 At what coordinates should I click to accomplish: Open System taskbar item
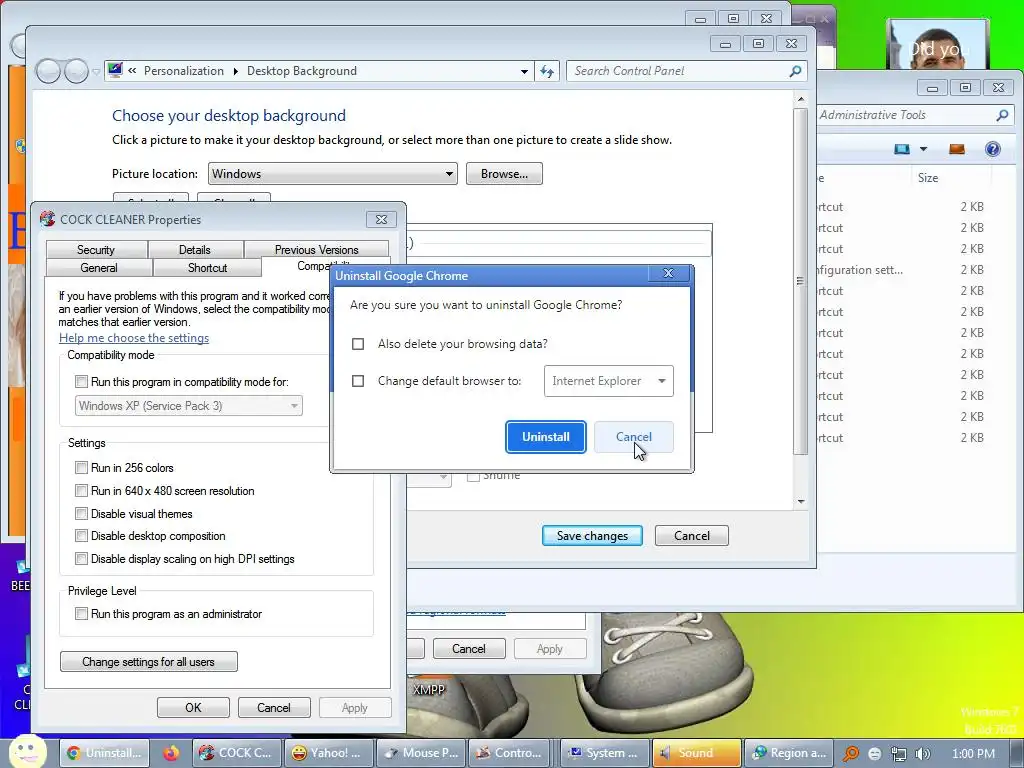coord(605,753)
